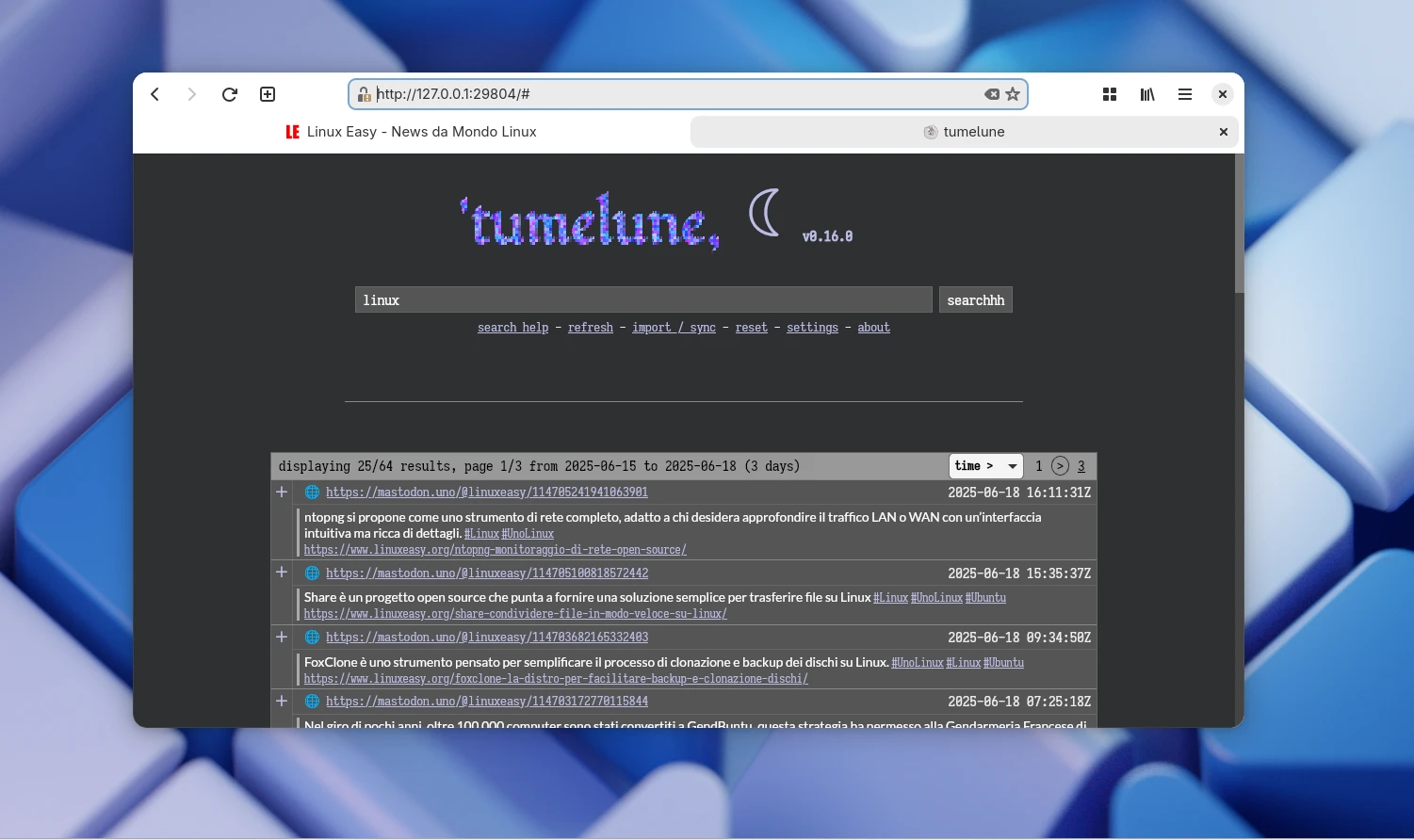Reload the tumelune page
Viewport: 1414px width, 840px height.
(x=229, y=94)
